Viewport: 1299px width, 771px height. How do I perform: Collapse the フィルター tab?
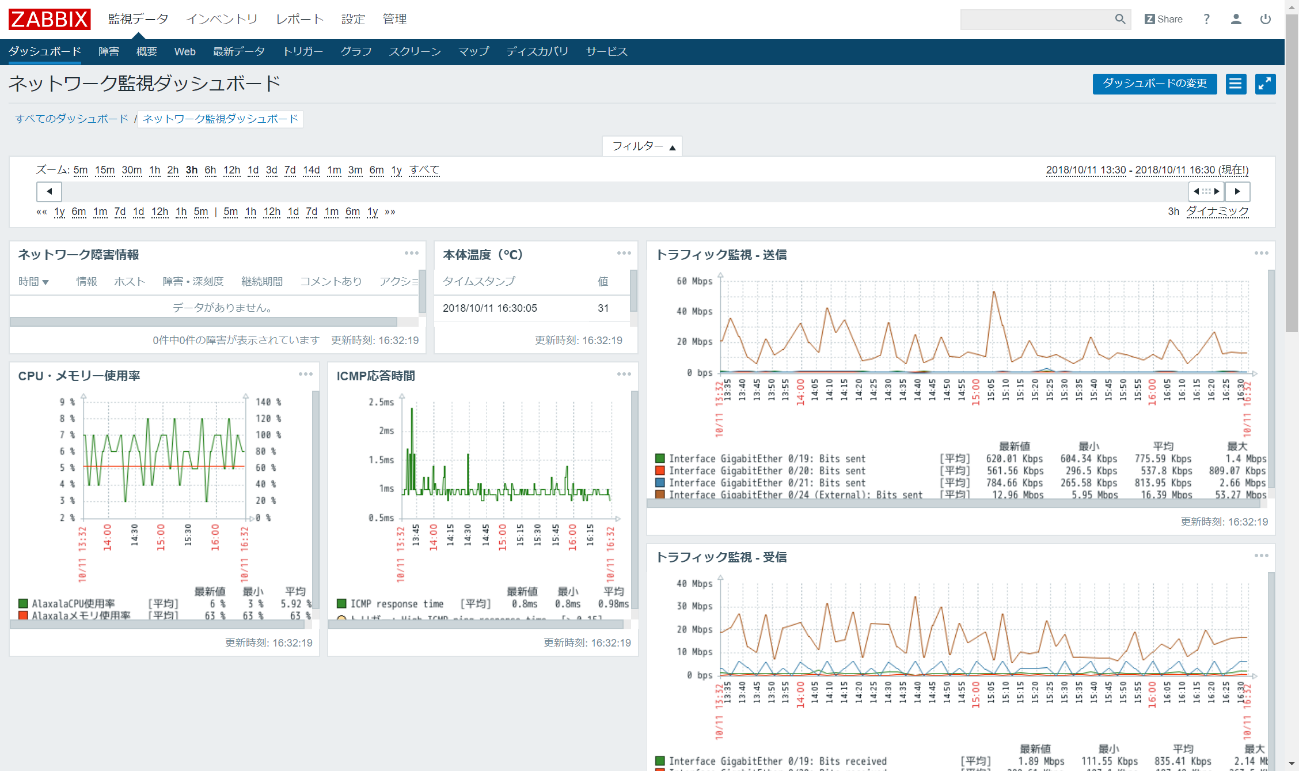pyautogui.click(x=643, y=146)
